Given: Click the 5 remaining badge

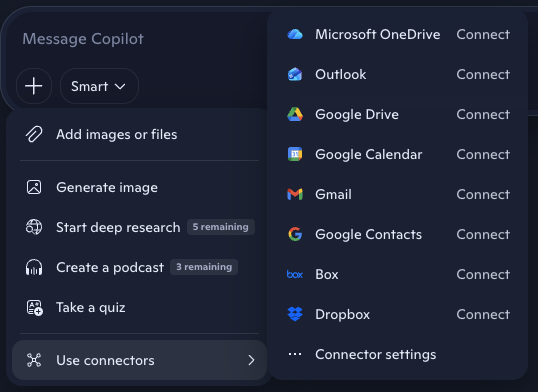Looking at the screenshot, I should pyautogui.click(x=221, y=227).
